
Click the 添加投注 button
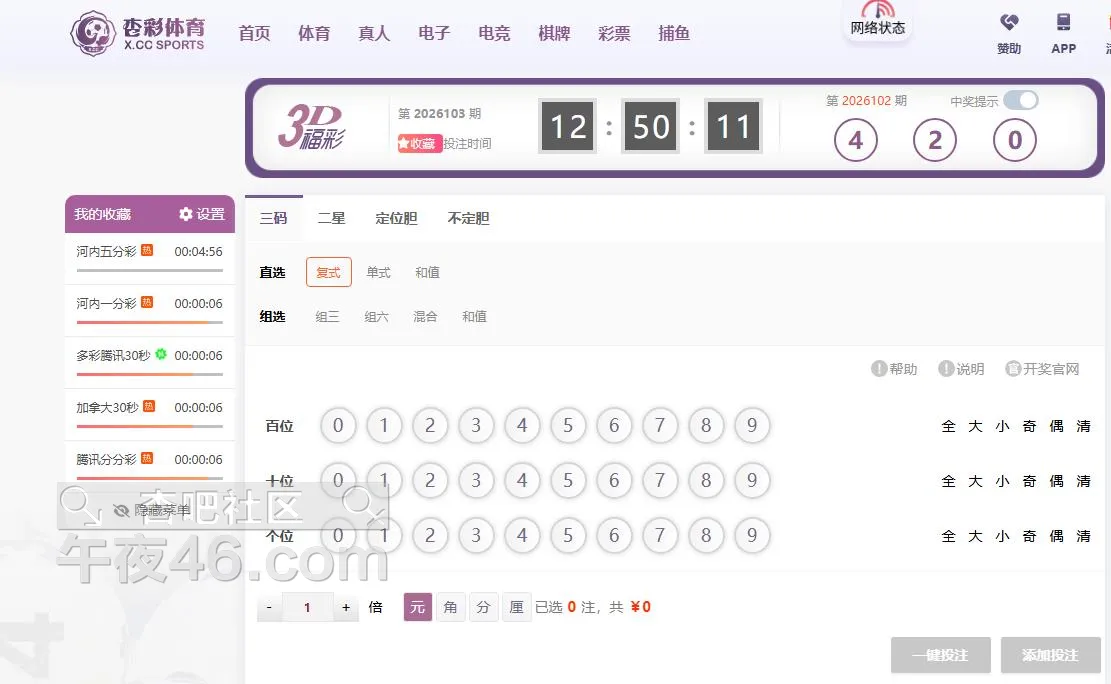coord(1050,655)
